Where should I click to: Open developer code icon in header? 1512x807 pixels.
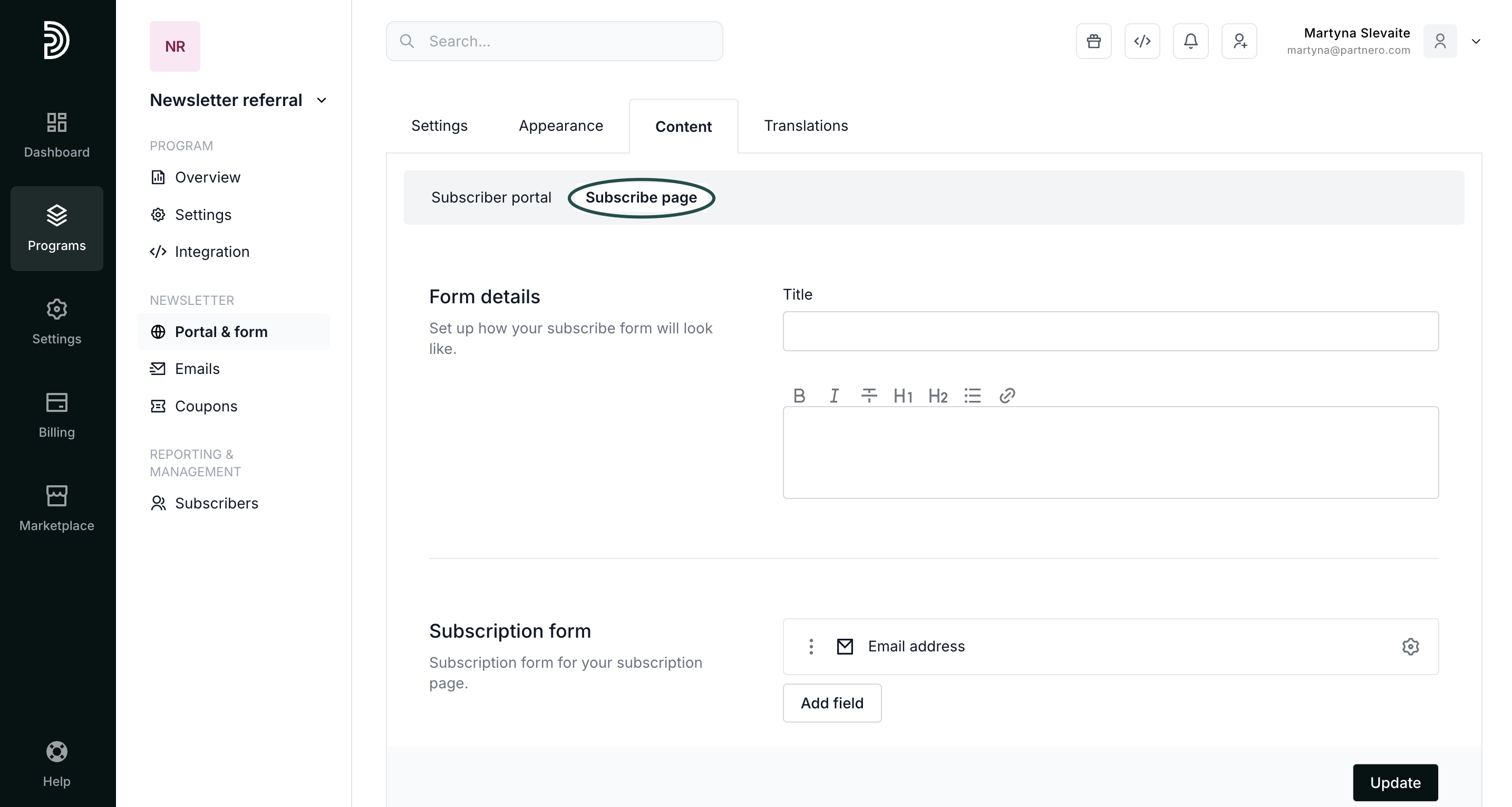coord(1141,41)
